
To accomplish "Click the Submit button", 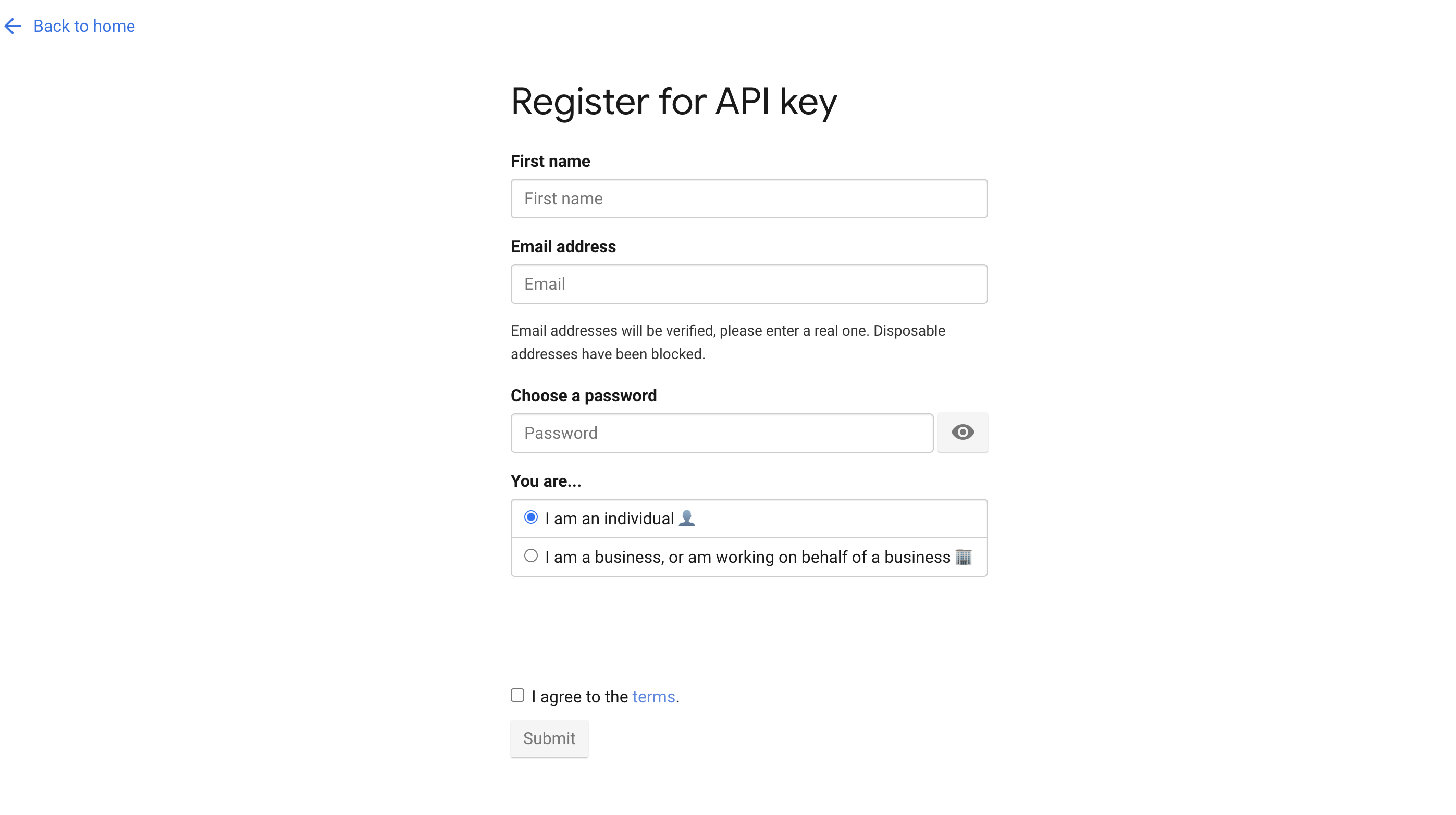I will (x=549, y=738).
